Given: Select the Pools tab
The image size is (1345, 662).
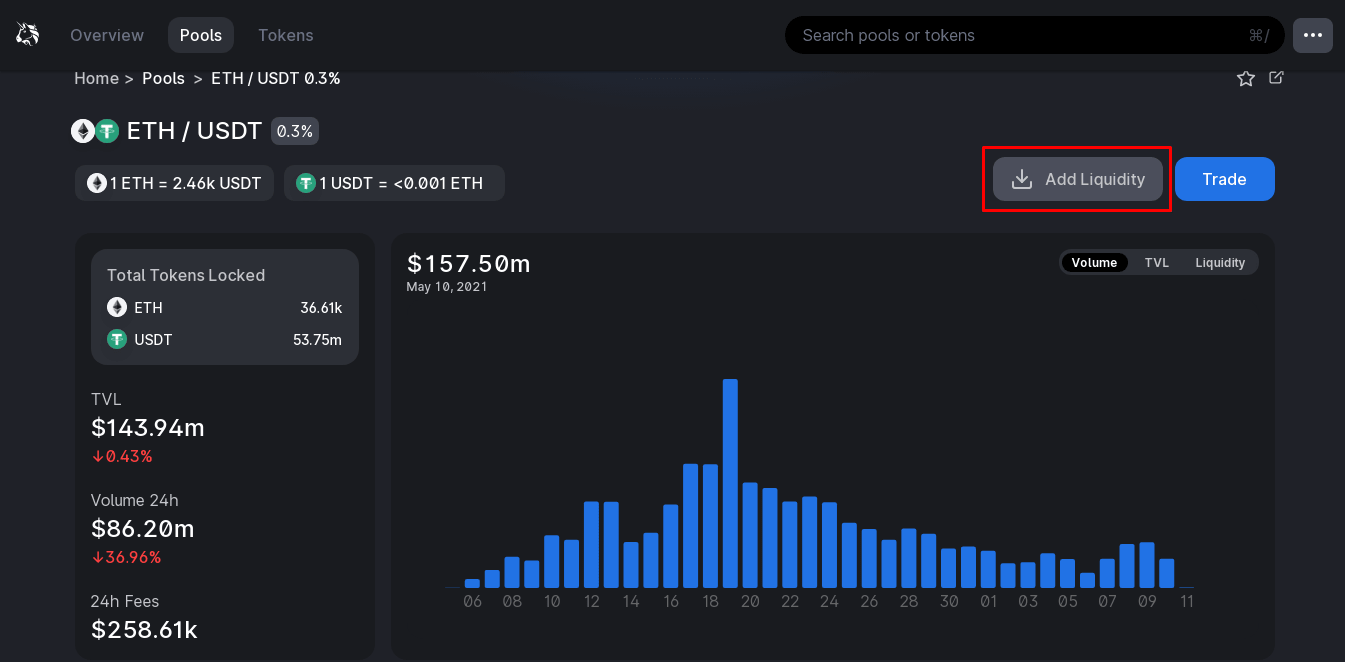Looking at the screenshot, I should [x=201, y=35].
